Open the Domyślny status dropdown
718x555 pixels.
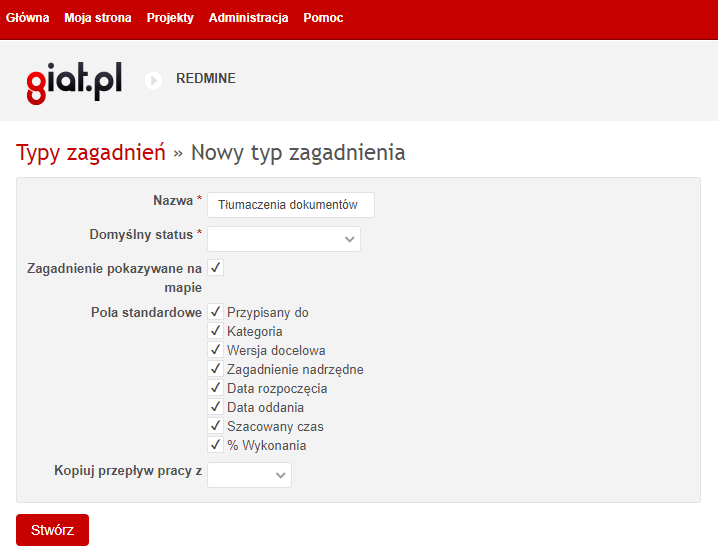(x=284, y=239)
